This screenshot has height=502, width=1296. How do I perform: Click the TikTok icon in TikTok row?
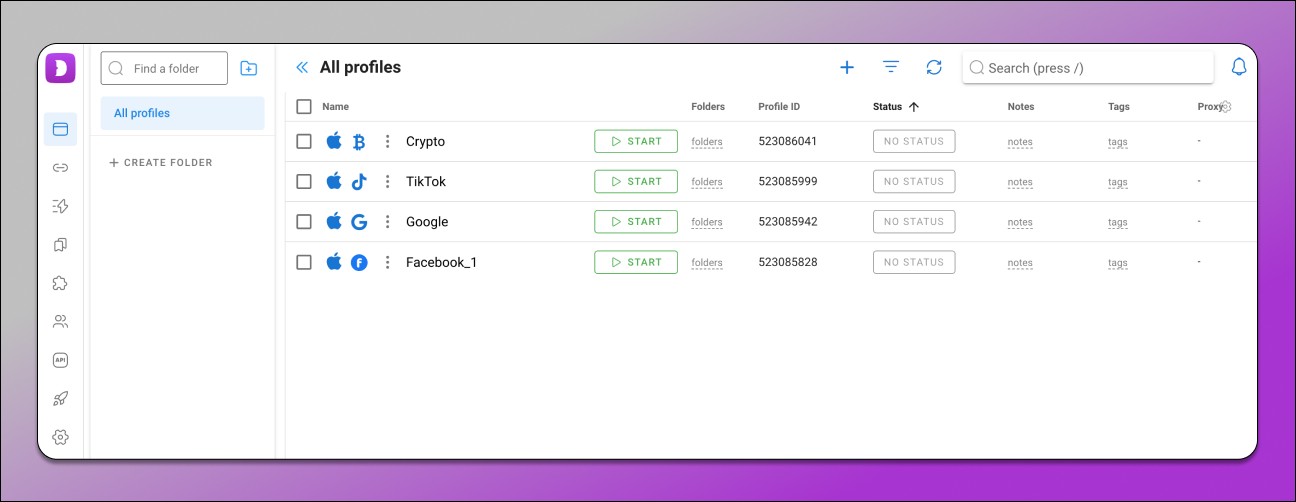359,182
